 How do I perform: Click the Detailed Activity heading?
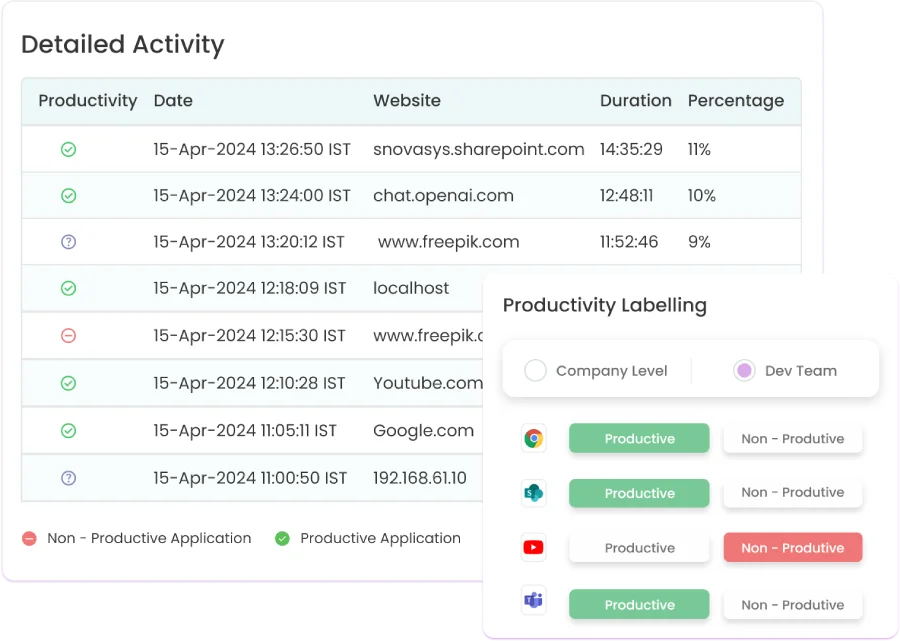coord(123,45)
